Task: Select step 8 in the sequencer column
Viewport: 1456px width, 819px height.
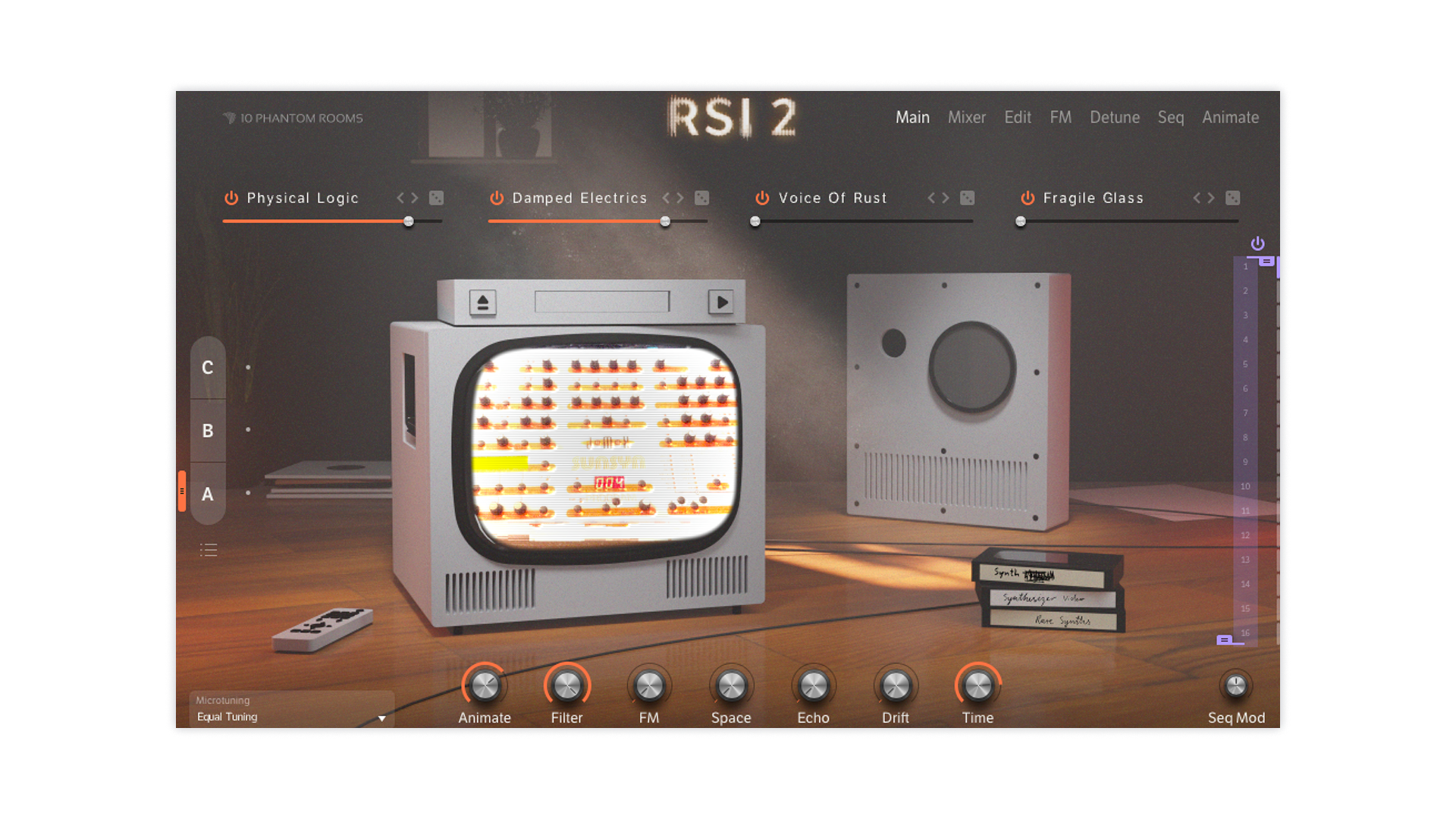Action: tap(1245, 438)
